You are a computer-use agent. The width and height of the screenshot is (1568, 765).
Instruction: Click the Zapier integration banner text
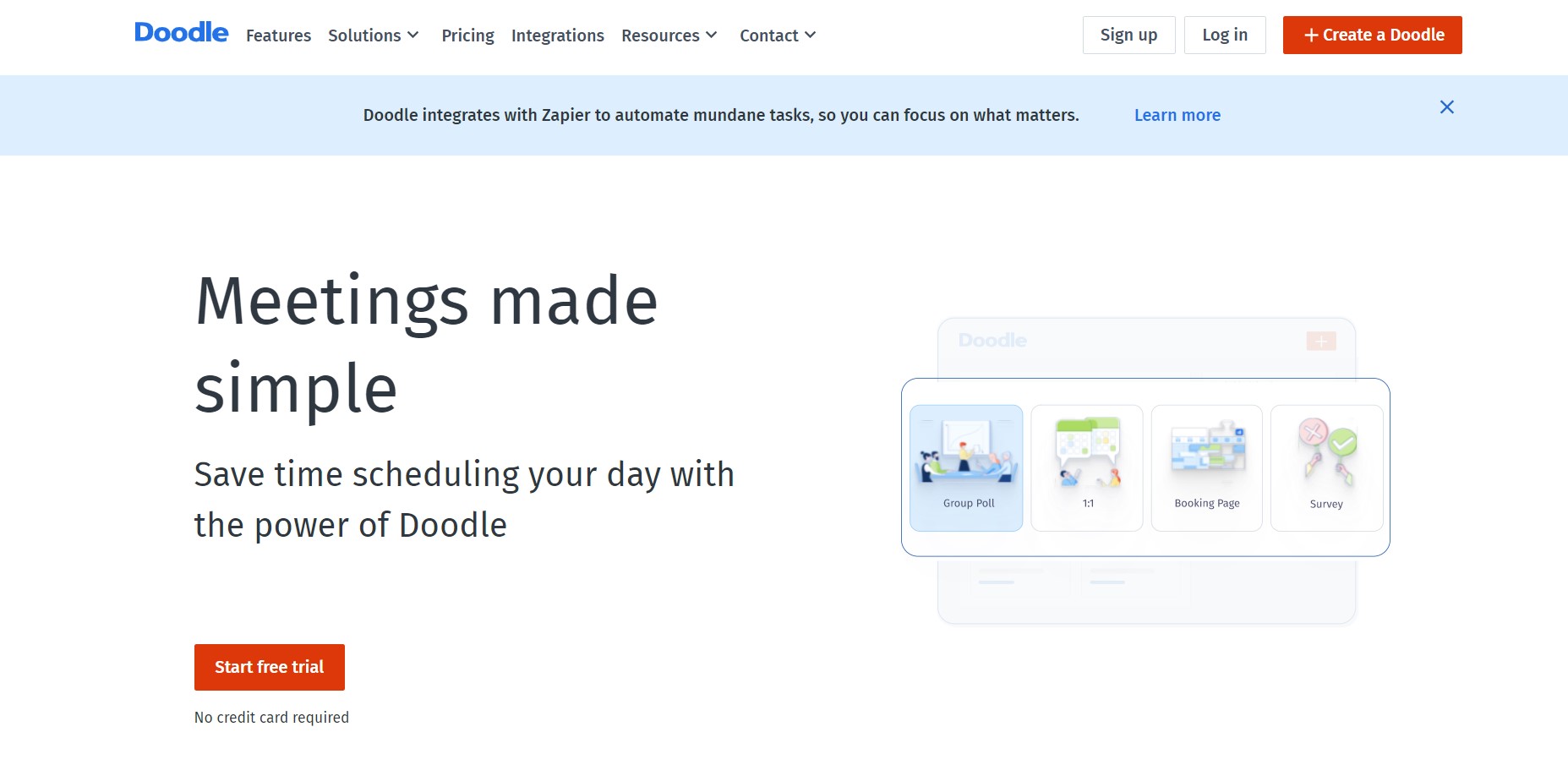(721, 115)
